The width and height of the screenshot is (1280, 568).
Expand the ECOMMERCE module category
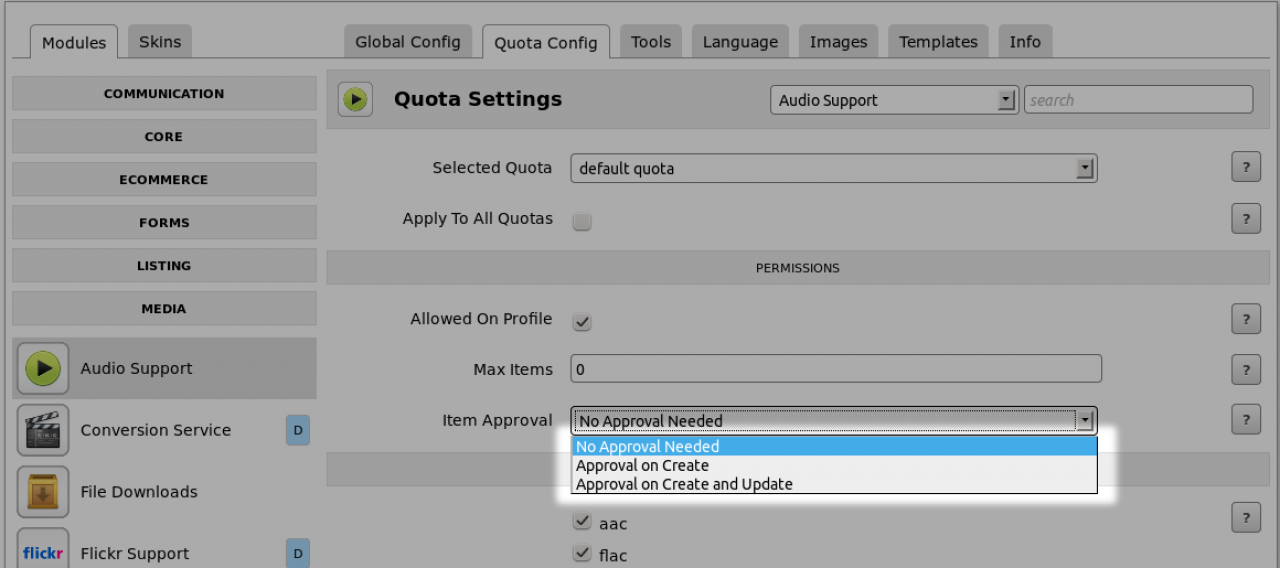pyautogui.click(x=164, y=180)
